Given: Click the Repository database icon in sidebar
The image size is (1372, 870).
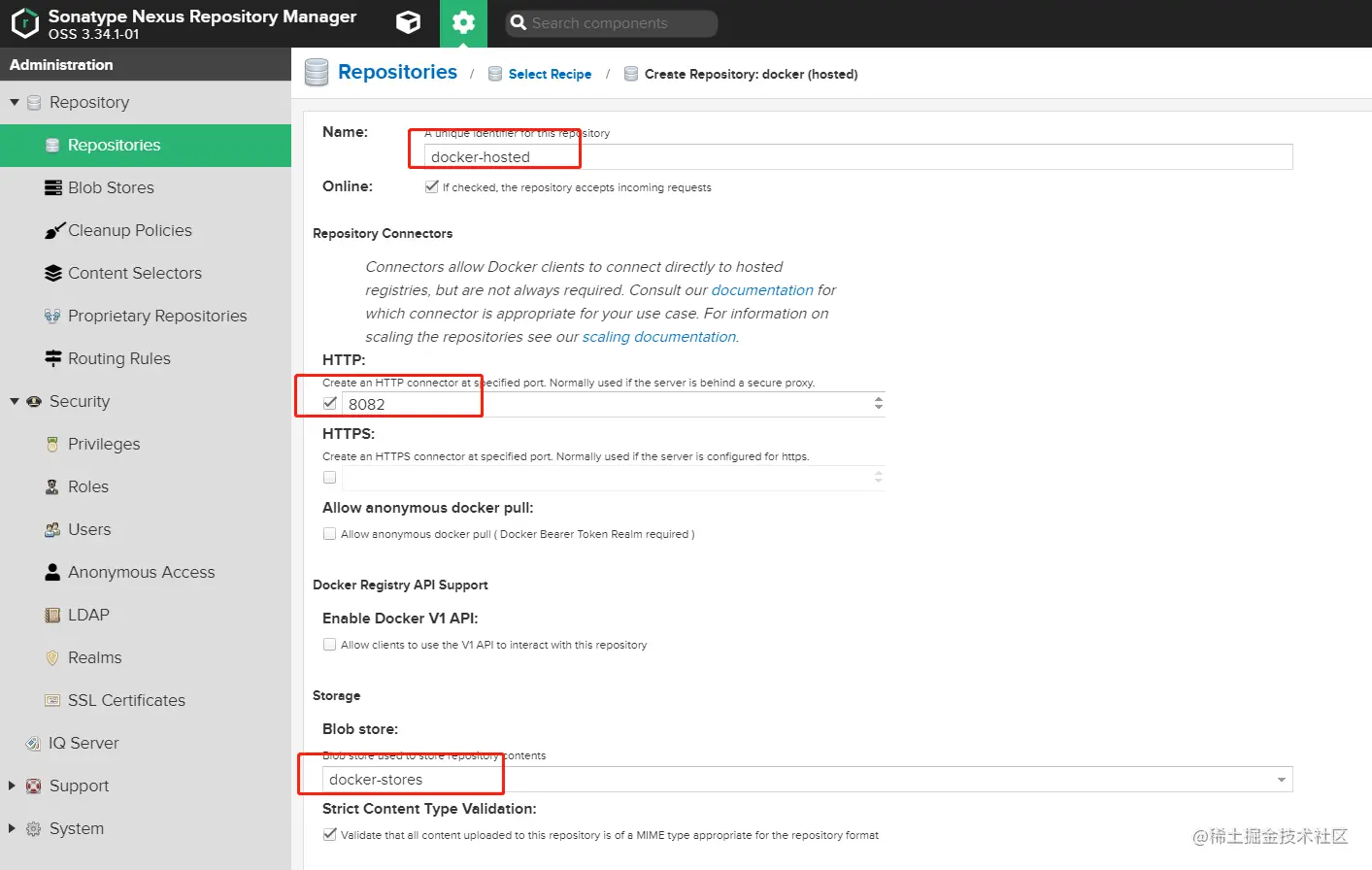Looking at the screenshot, I should click(34, 103).
